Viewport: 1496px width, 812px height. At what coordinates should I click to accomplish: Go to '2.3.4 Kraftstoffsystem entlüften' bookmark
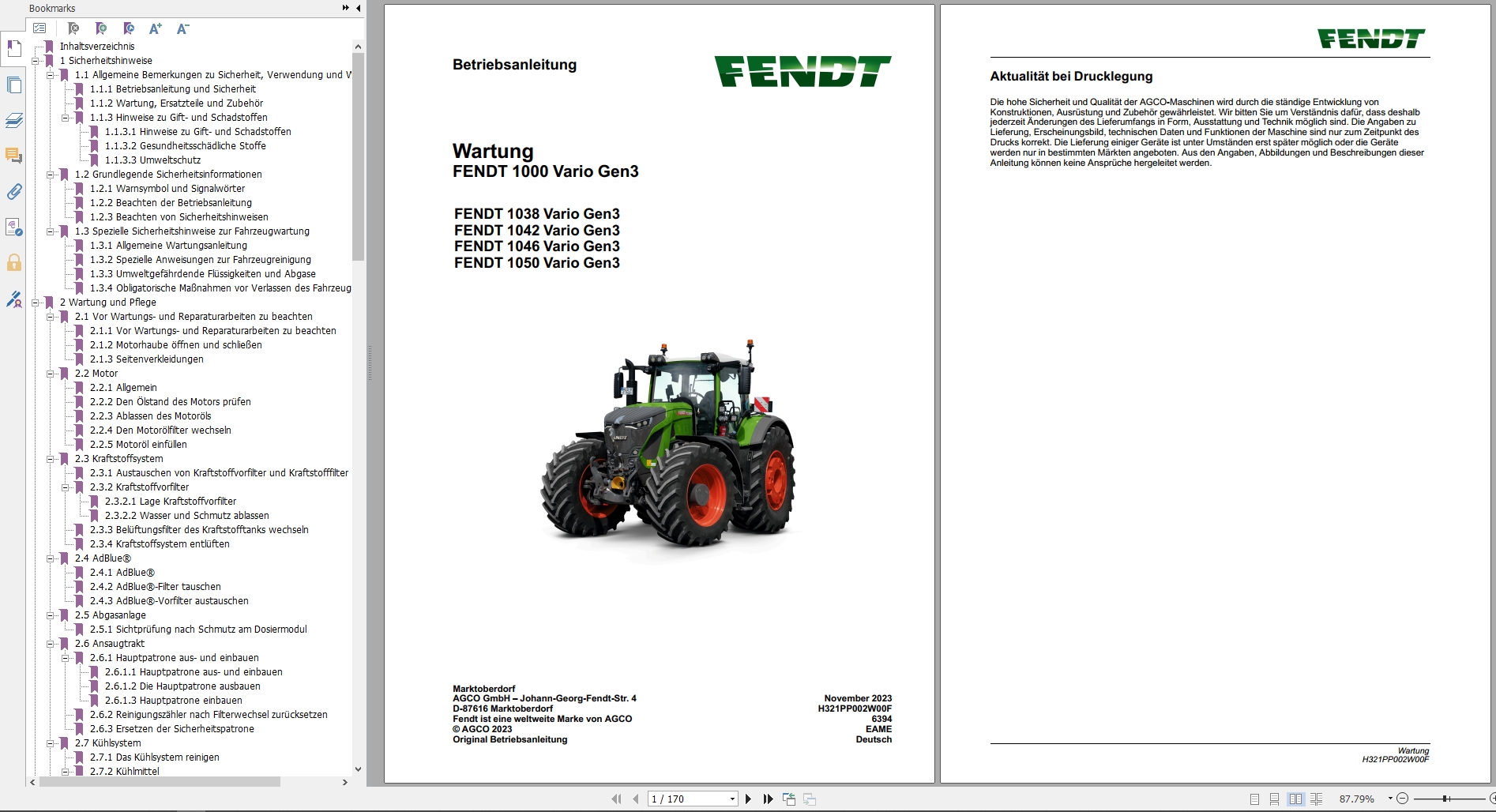(160, 544)
